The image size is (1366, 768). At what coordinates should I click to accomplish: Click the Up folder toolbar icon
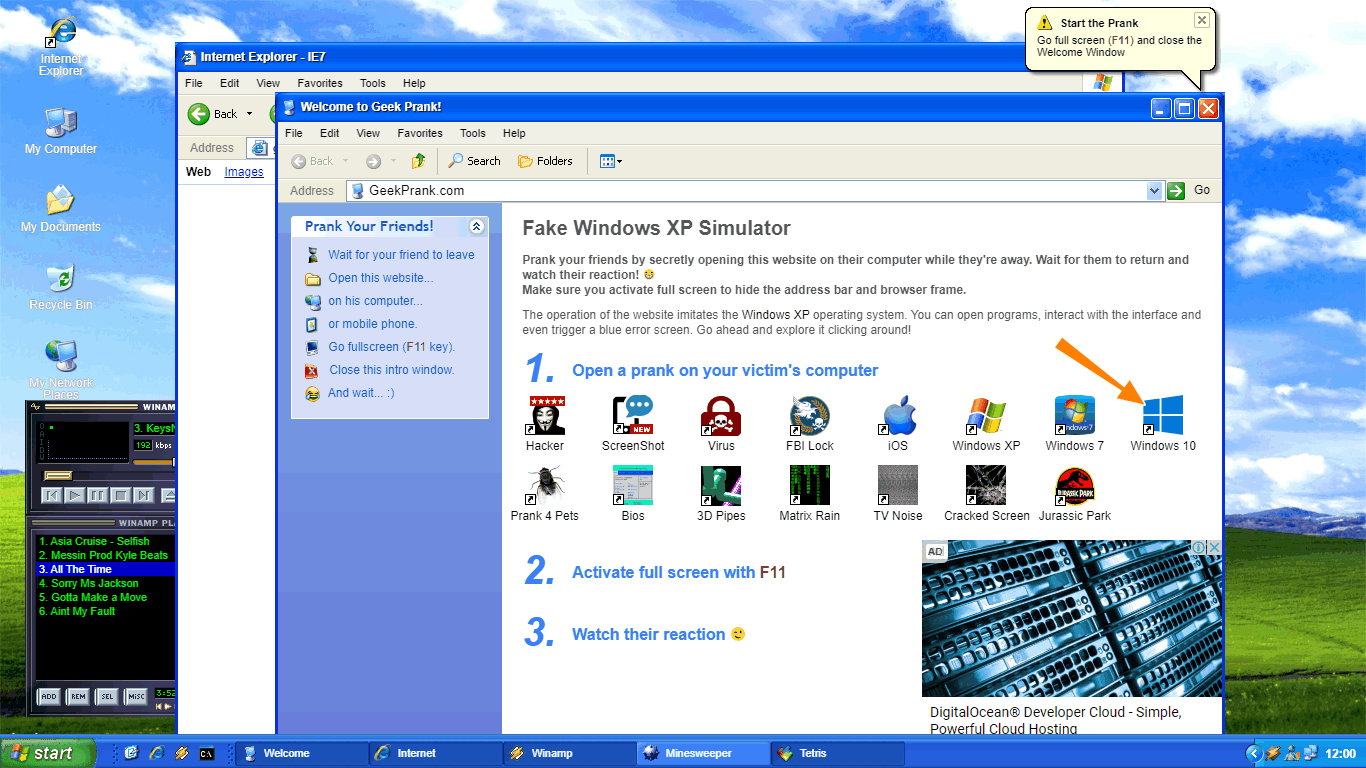coord(418,161)
